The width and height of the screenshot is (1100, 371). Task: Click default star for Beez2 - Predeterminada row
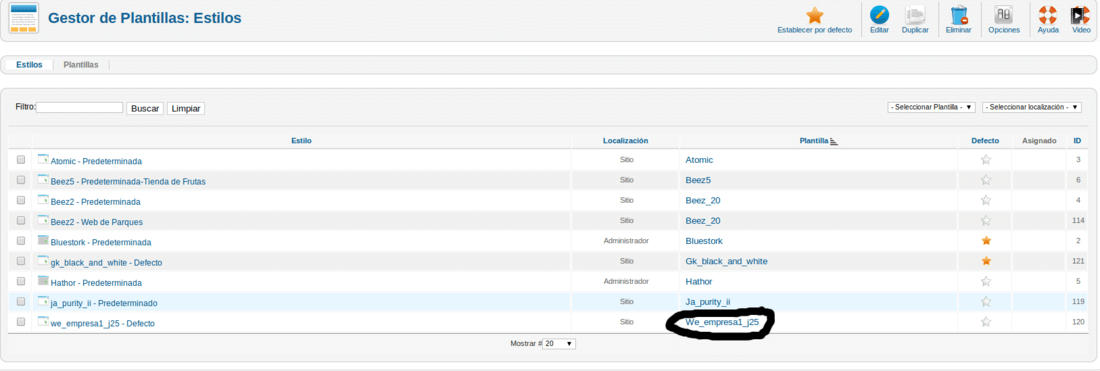coord(986,201)
